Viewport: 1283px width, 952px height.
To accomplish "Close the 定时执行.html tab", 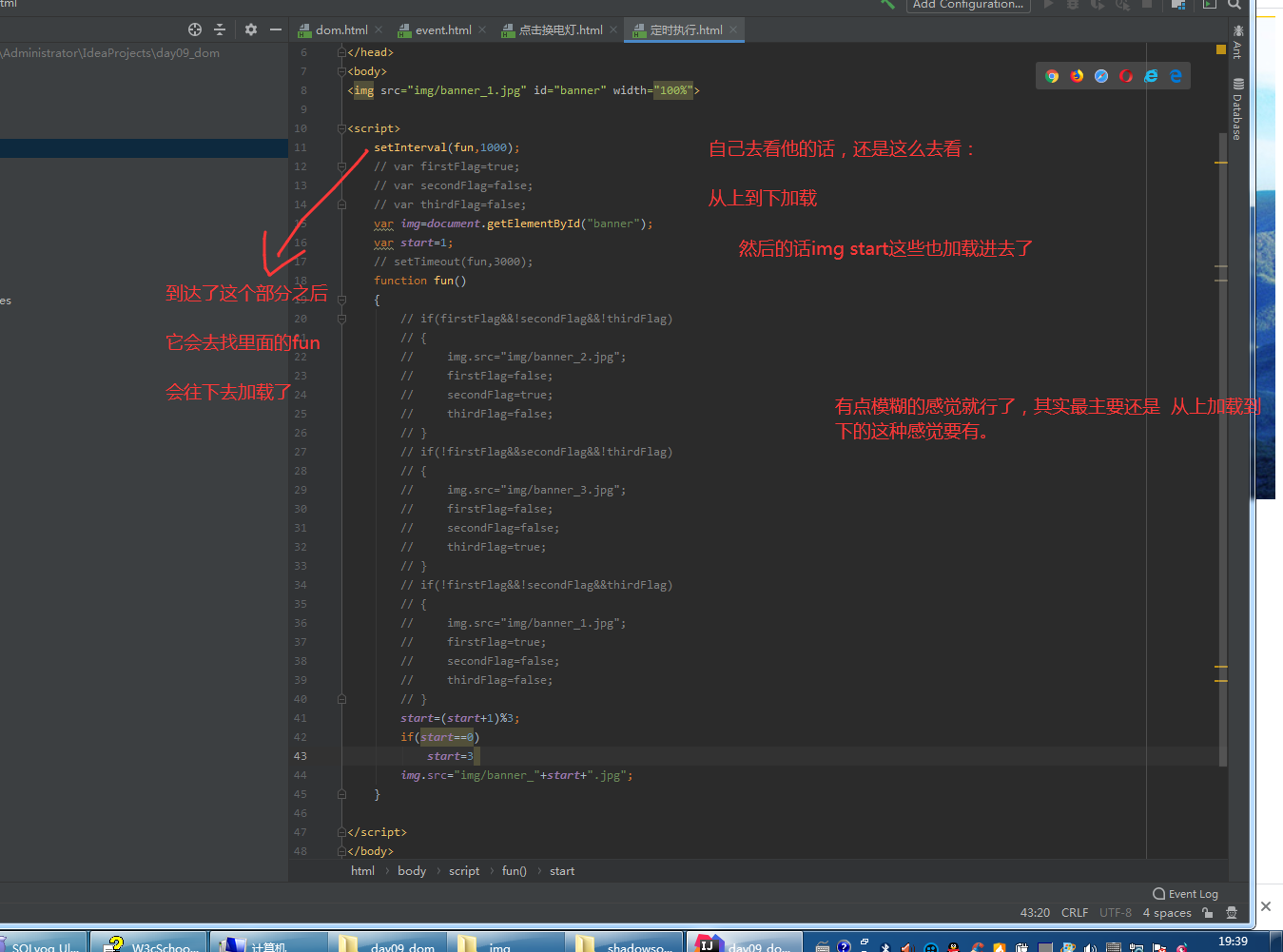I will (733, 29).
